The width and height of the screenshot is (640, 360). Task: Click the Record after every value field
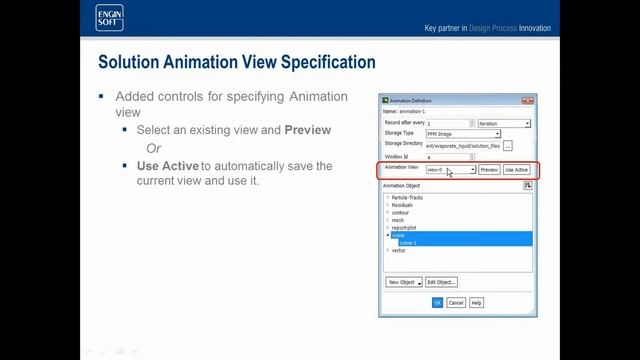tap(447, 123)
